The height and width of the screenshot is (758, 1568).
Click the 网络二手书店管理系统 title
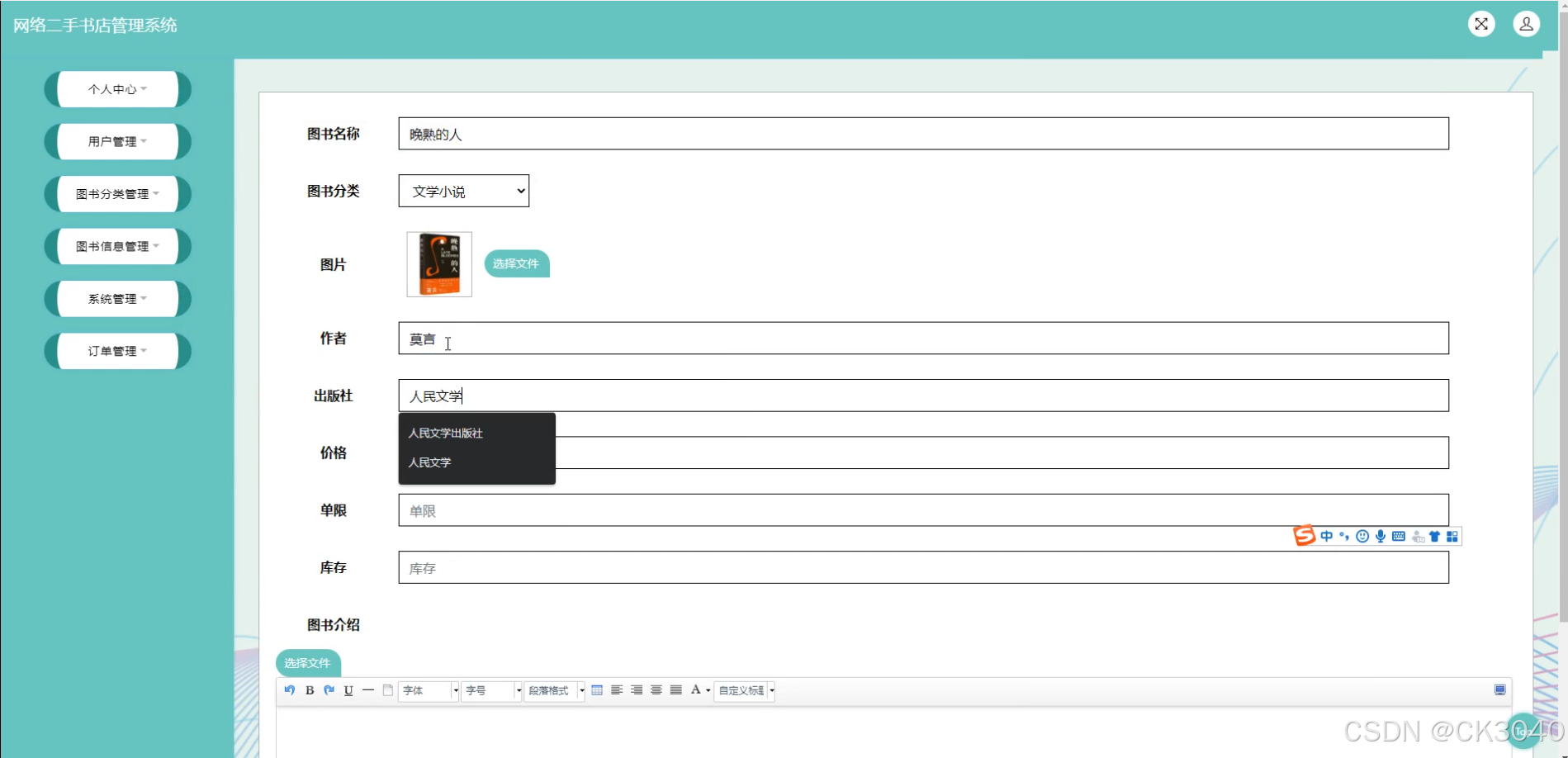[x=95, y=26]
